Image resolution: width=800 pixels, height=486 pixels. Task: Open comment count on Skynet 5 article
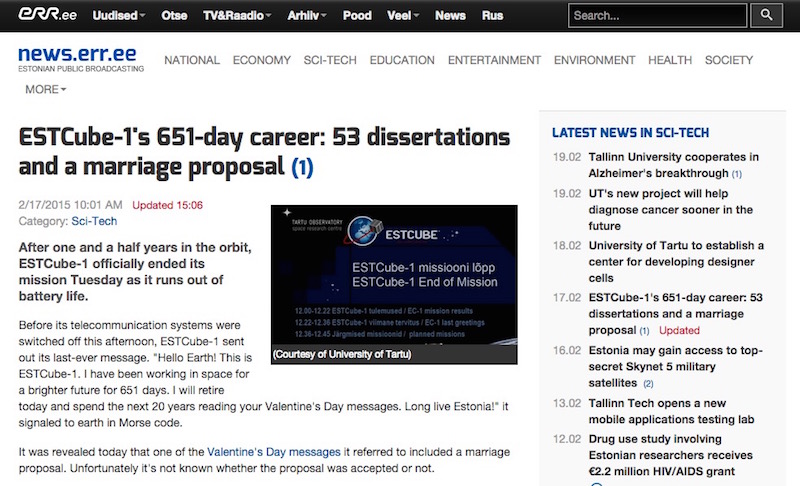[648, 383]
